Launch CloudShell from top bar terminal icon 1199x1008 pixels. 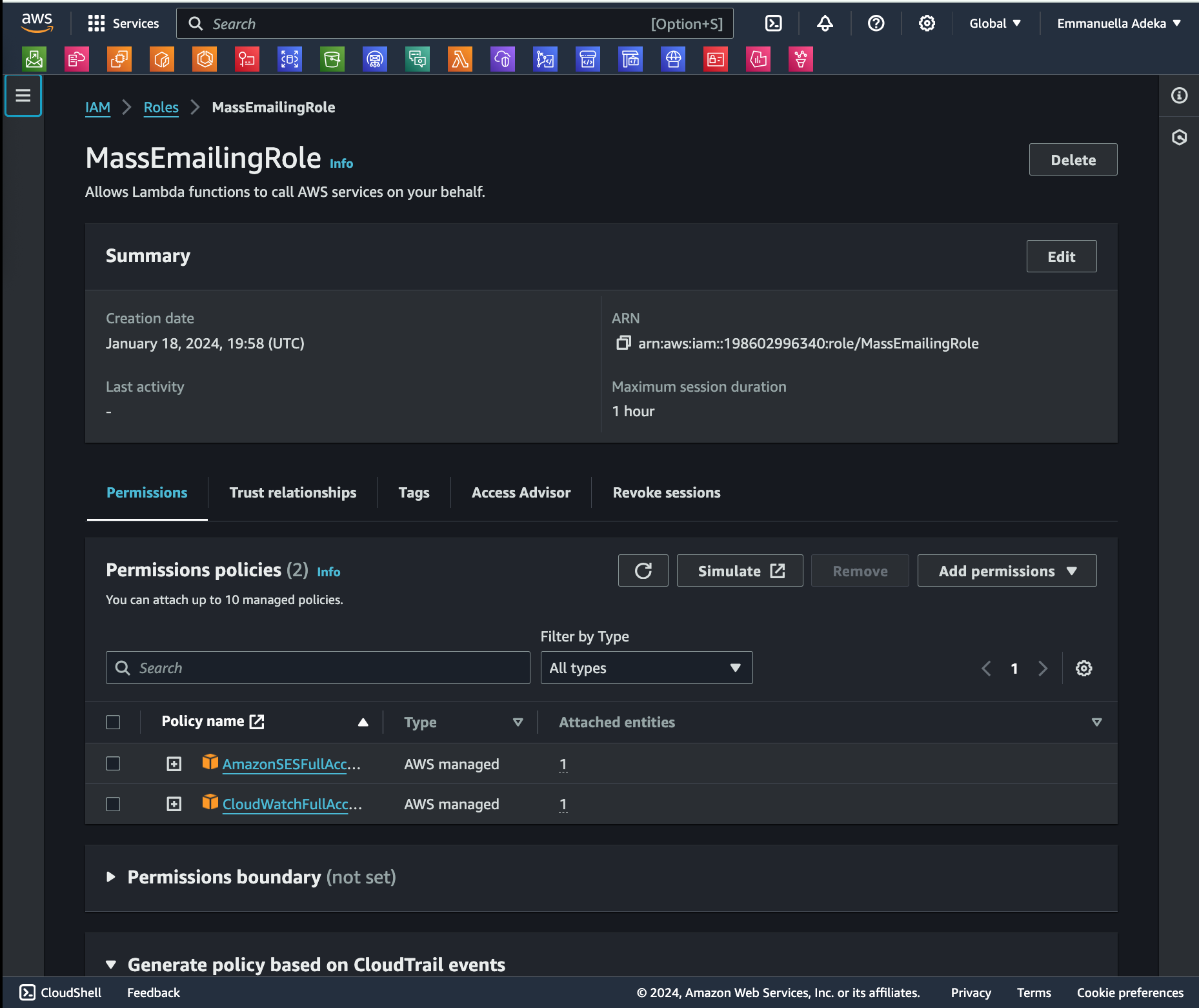pyautogui.click(x=773, y=23)
